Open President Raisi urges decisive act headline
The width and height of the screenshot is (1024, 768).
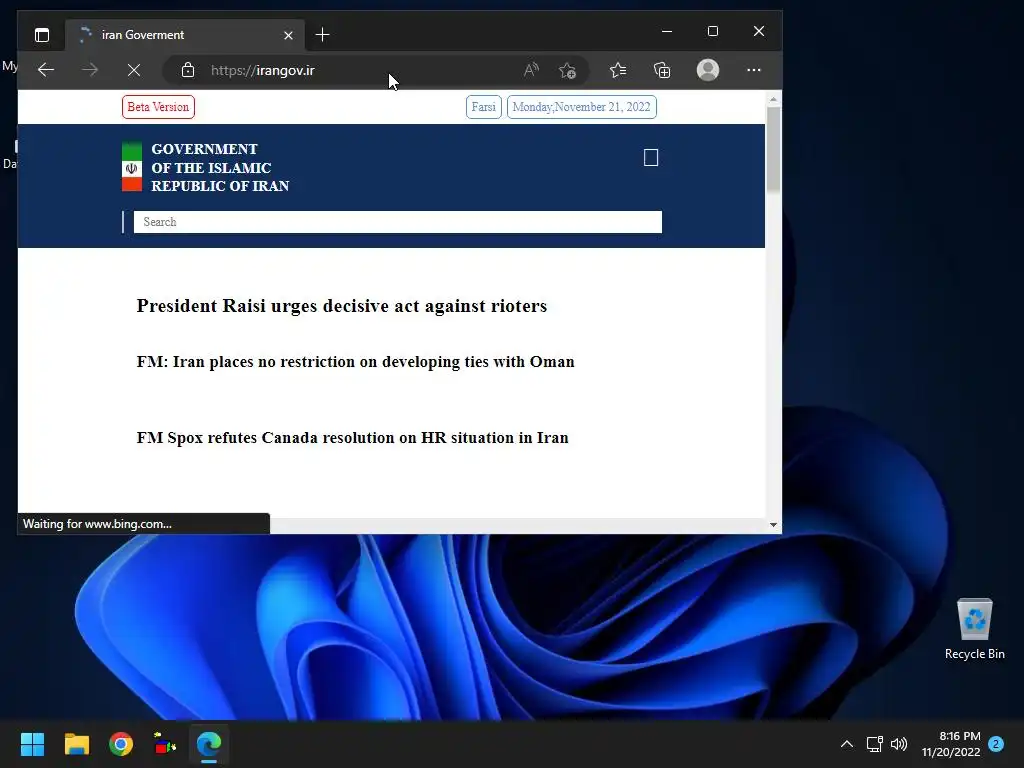342,306
